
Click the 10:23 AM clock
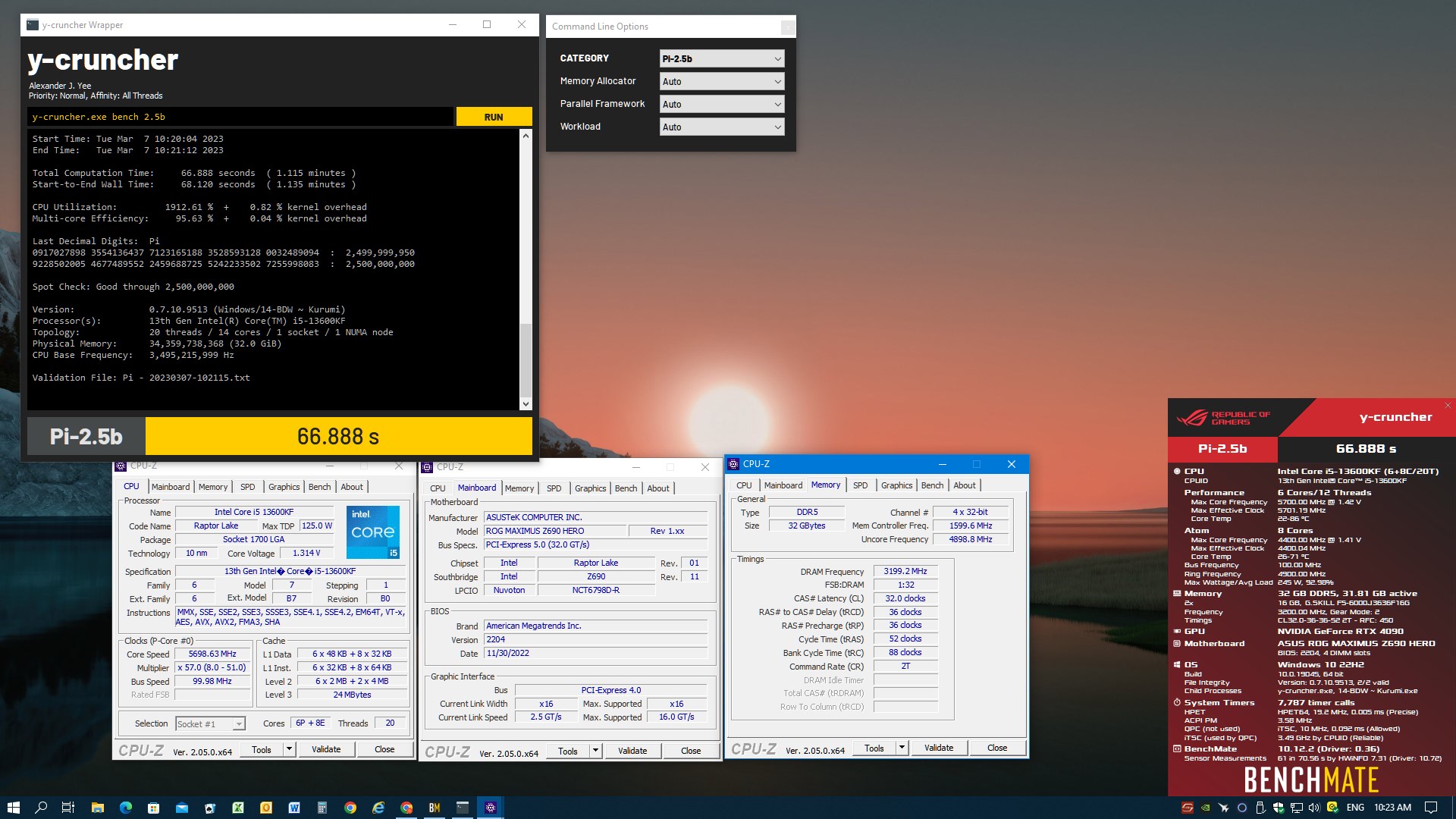pos(1392,808)
